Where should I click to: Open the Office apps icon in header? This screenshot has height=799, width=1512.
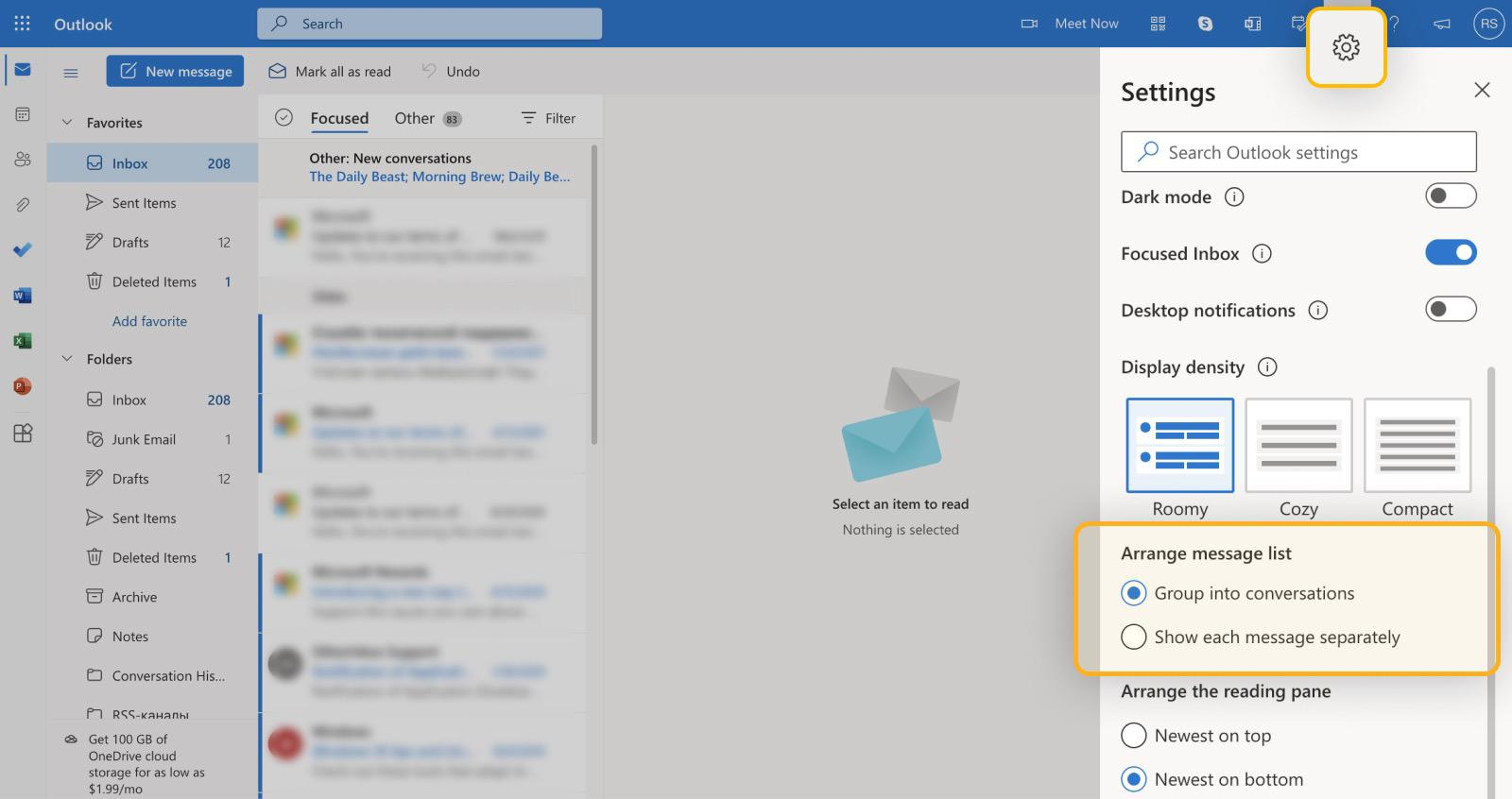click(x=1252, y=24)
